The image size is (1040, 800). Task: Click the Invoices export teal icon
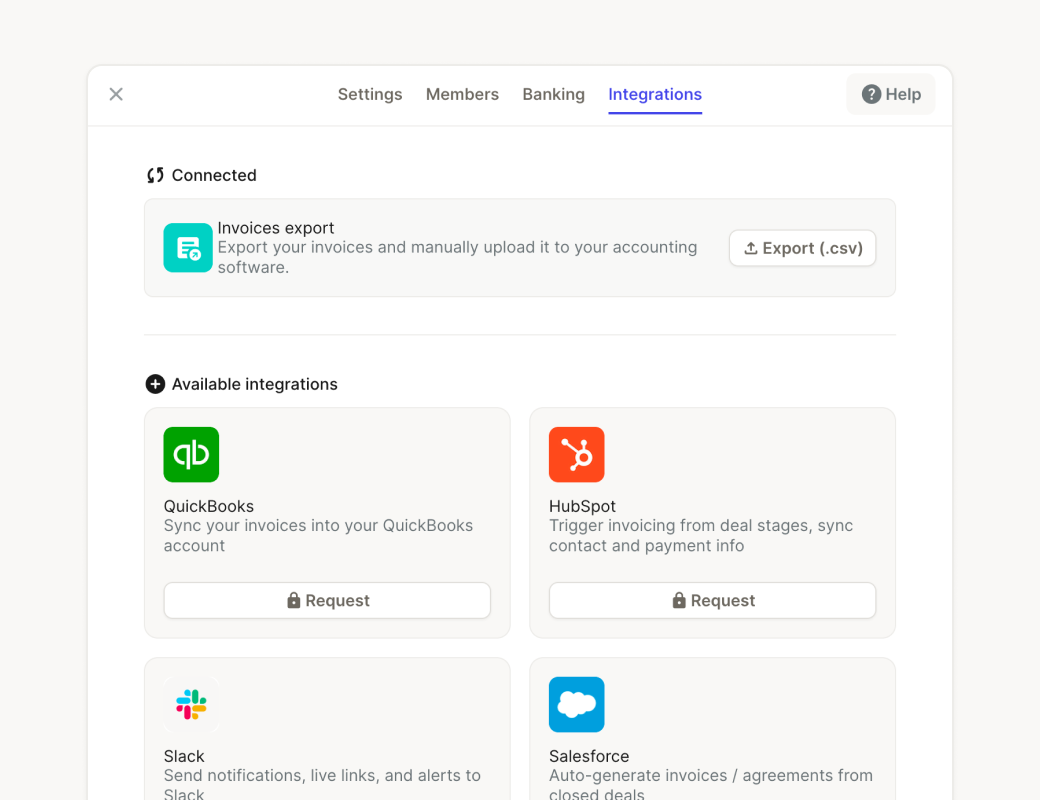[188, 248]
